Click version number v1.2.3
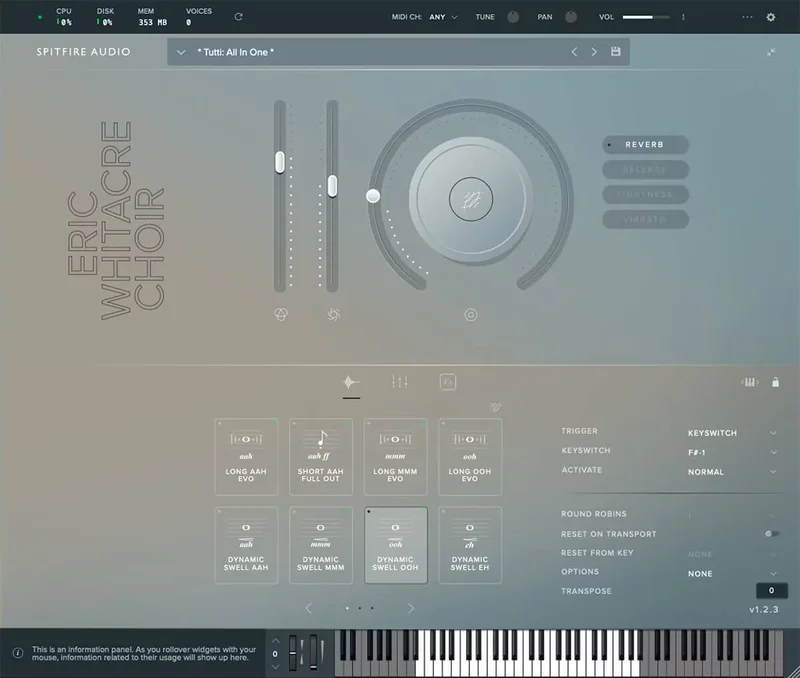The height and width of the screenshot is (678, 800). point(764,610)
